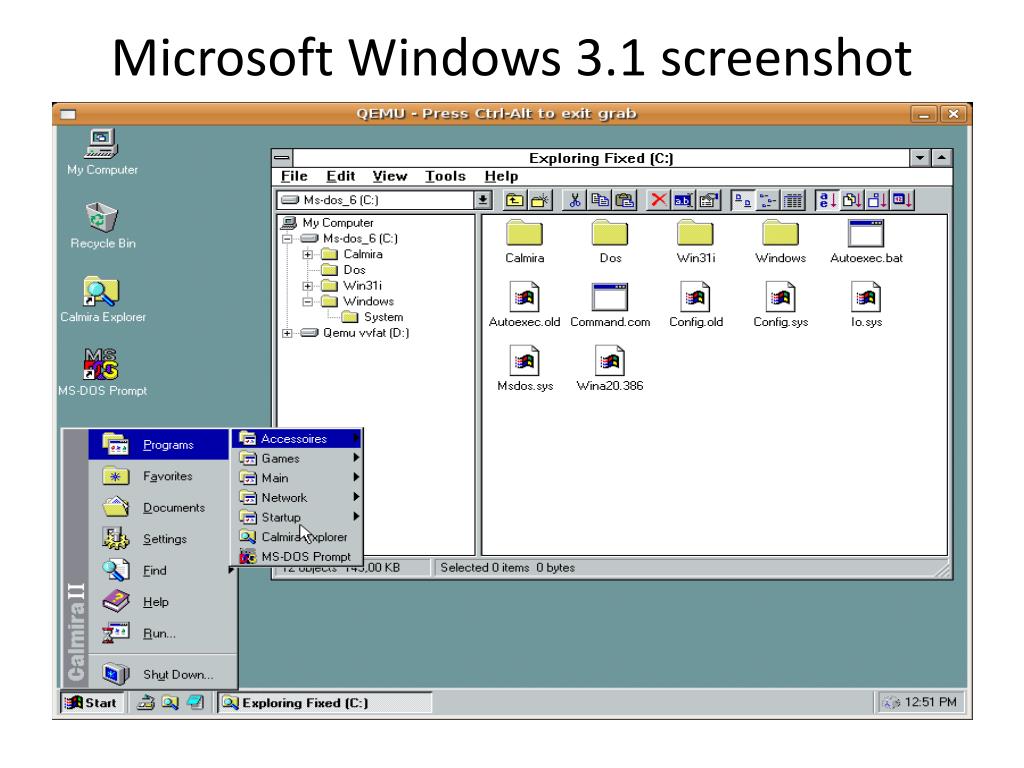Click the Rename toolbar icon

coord(683,200)
